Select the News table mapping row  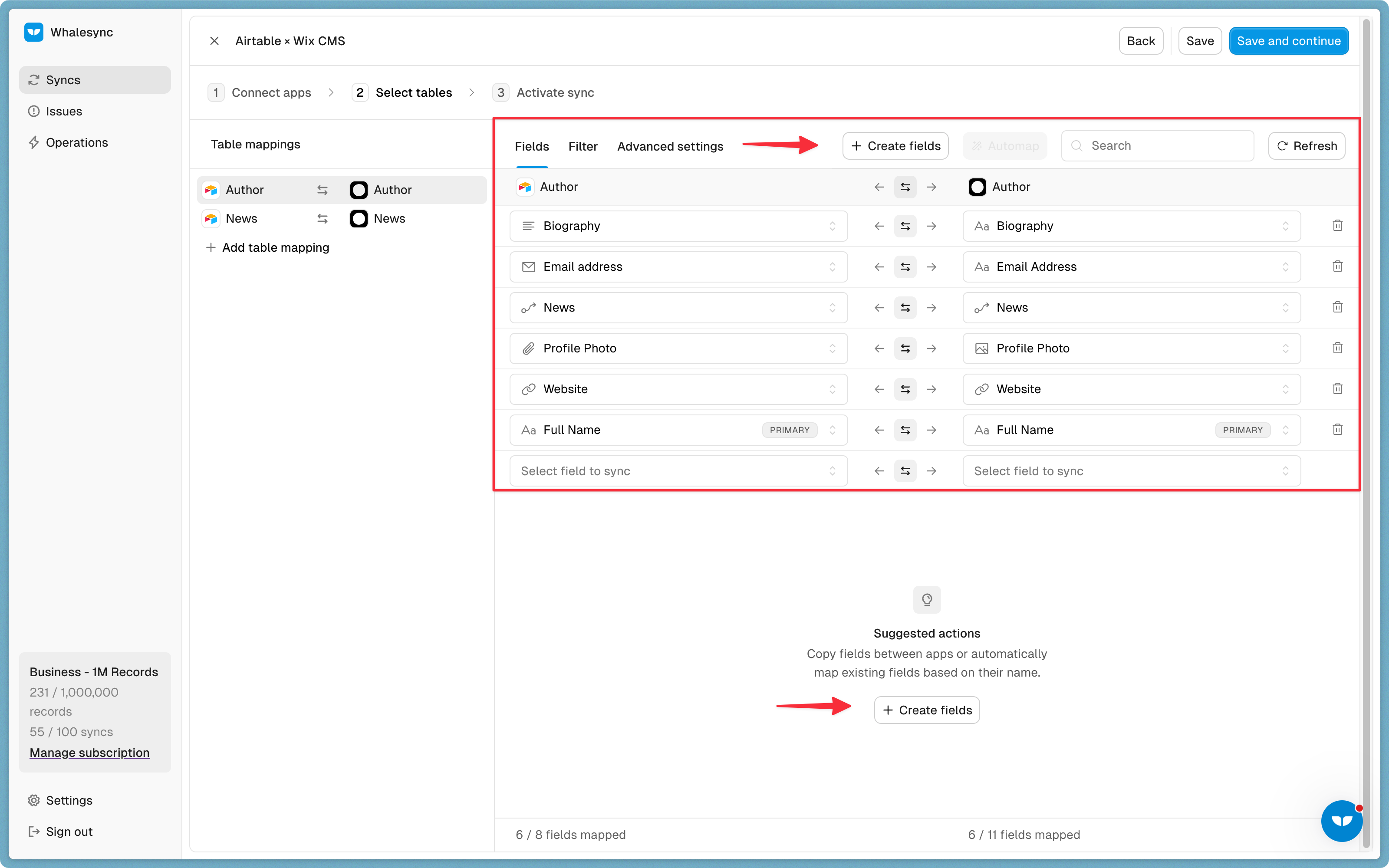click(x=342, y=219)
